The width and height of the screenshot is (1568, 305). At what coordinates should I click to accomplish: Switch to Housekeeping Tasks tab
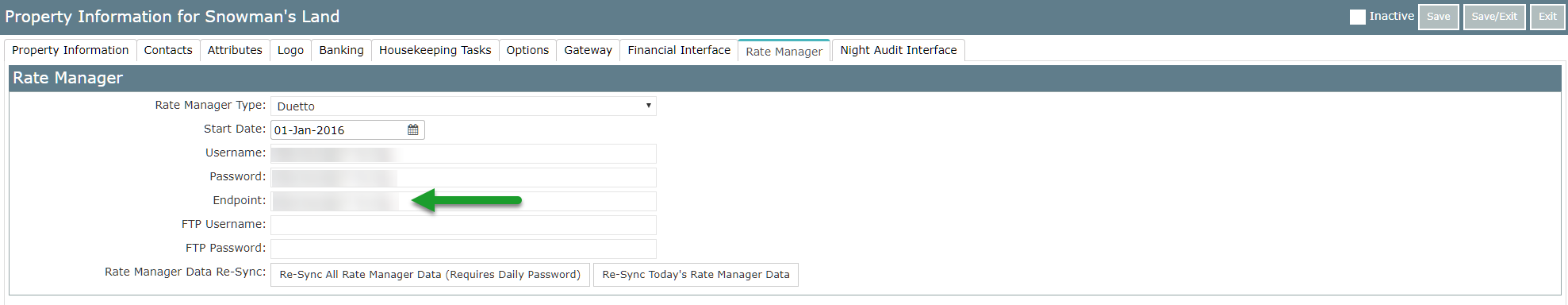435,50
